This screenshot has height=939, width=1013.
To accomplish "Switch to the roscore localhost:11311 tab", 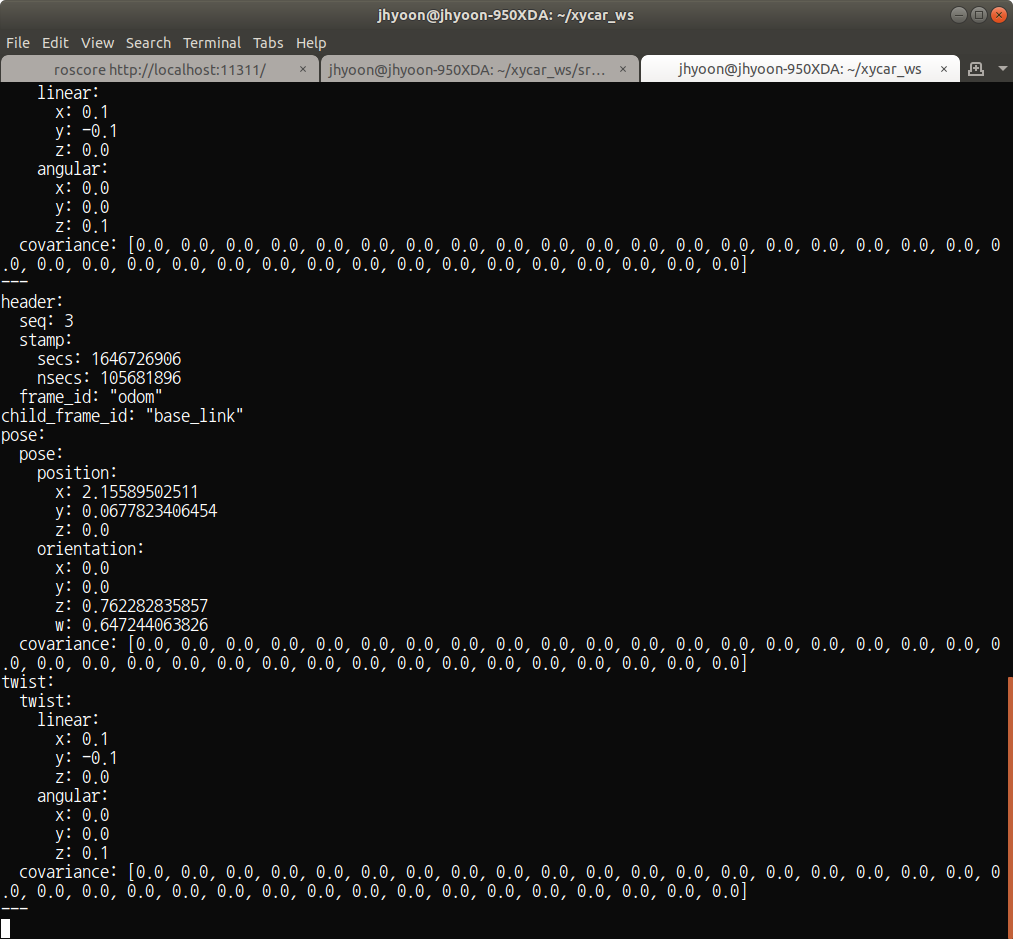I will 160,69.
